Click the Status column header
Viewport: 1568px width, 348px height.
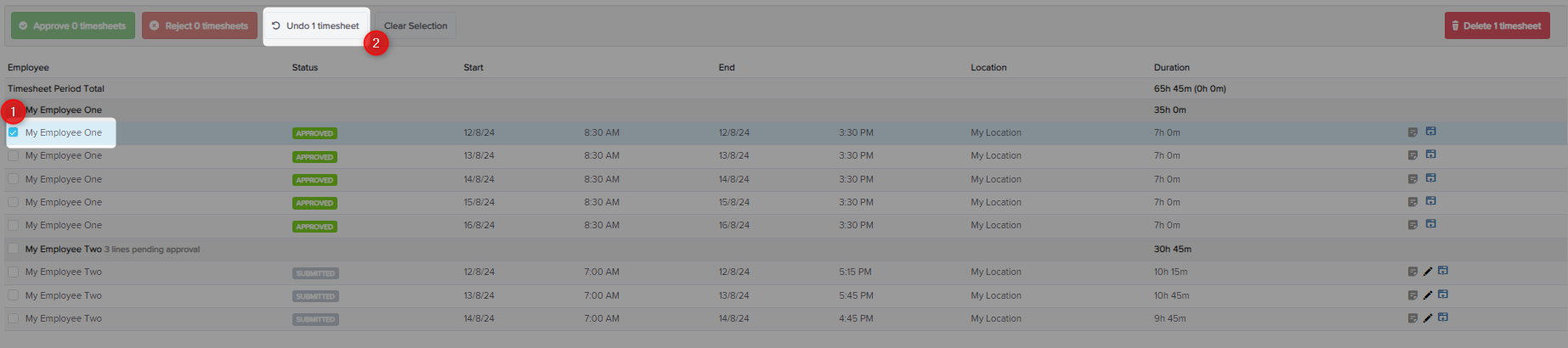(x=304, y=67)
